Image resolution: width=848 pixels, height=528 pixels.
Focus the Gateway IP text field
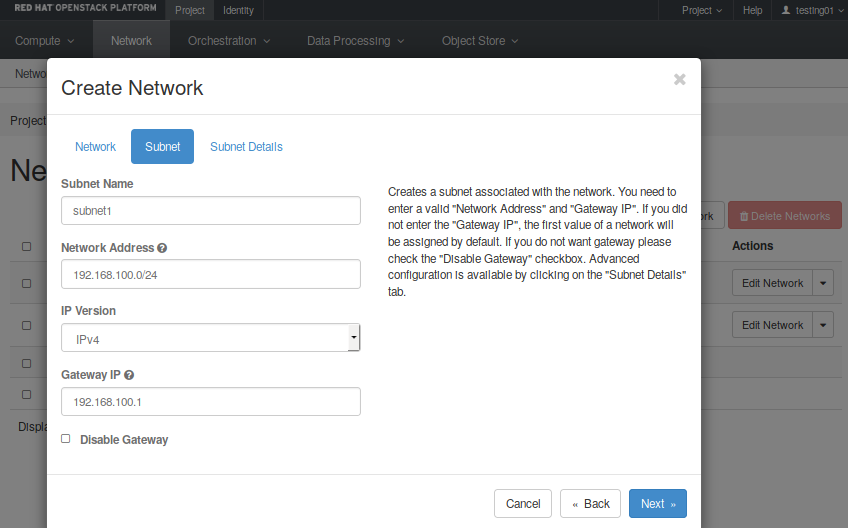tap(210, 402)
